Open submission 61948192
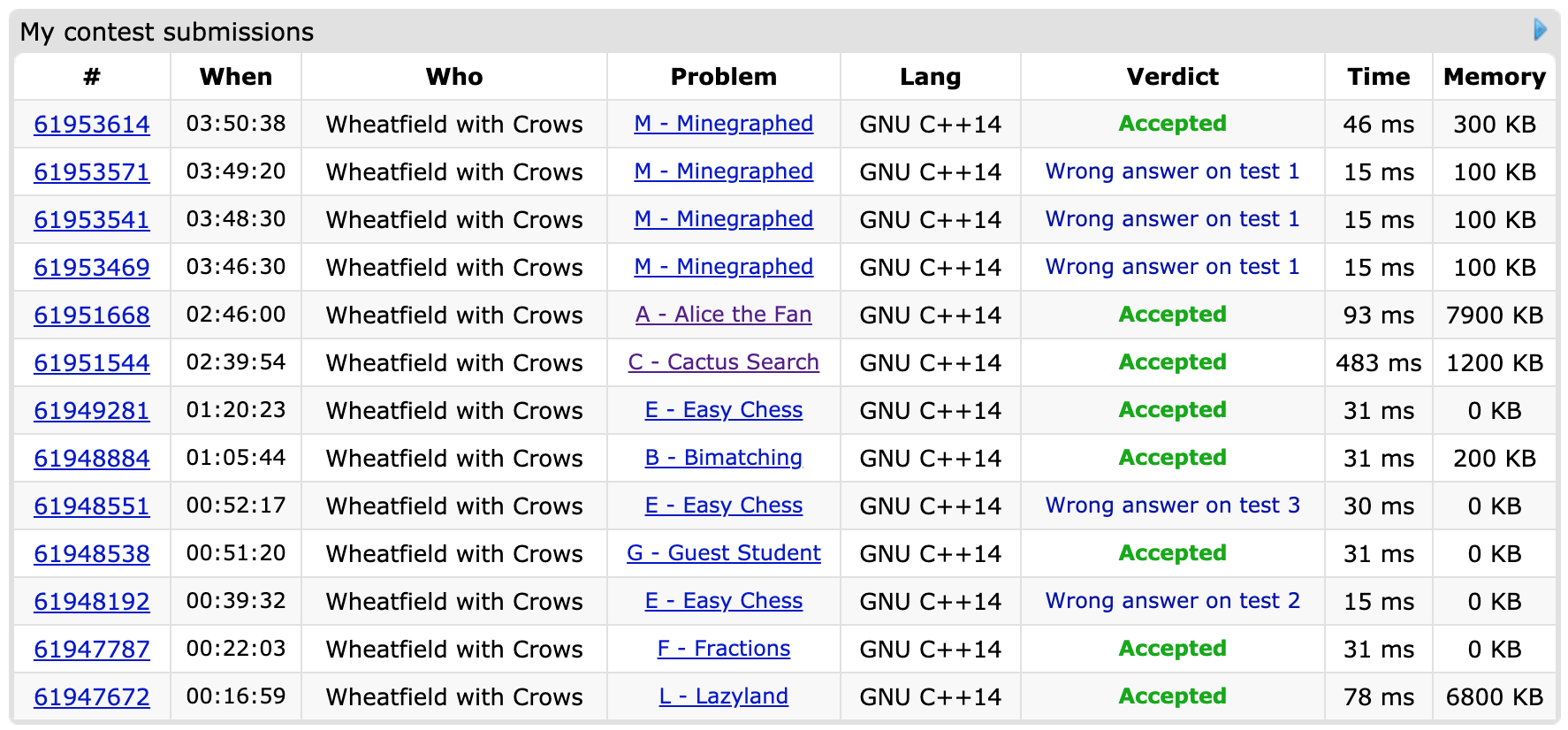The image size is (1568, 730). [x=92, y=602]
